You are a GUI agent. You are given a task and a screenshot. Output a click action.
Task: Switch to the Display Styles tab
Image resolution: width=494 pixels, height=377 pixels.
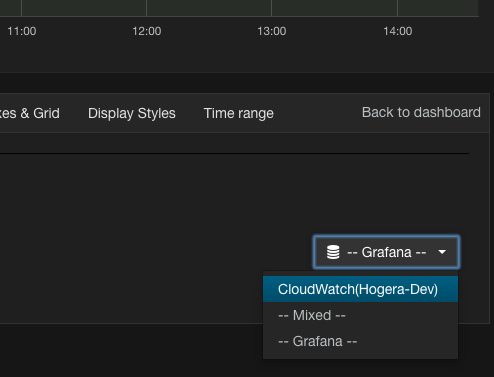pos(132,113)
